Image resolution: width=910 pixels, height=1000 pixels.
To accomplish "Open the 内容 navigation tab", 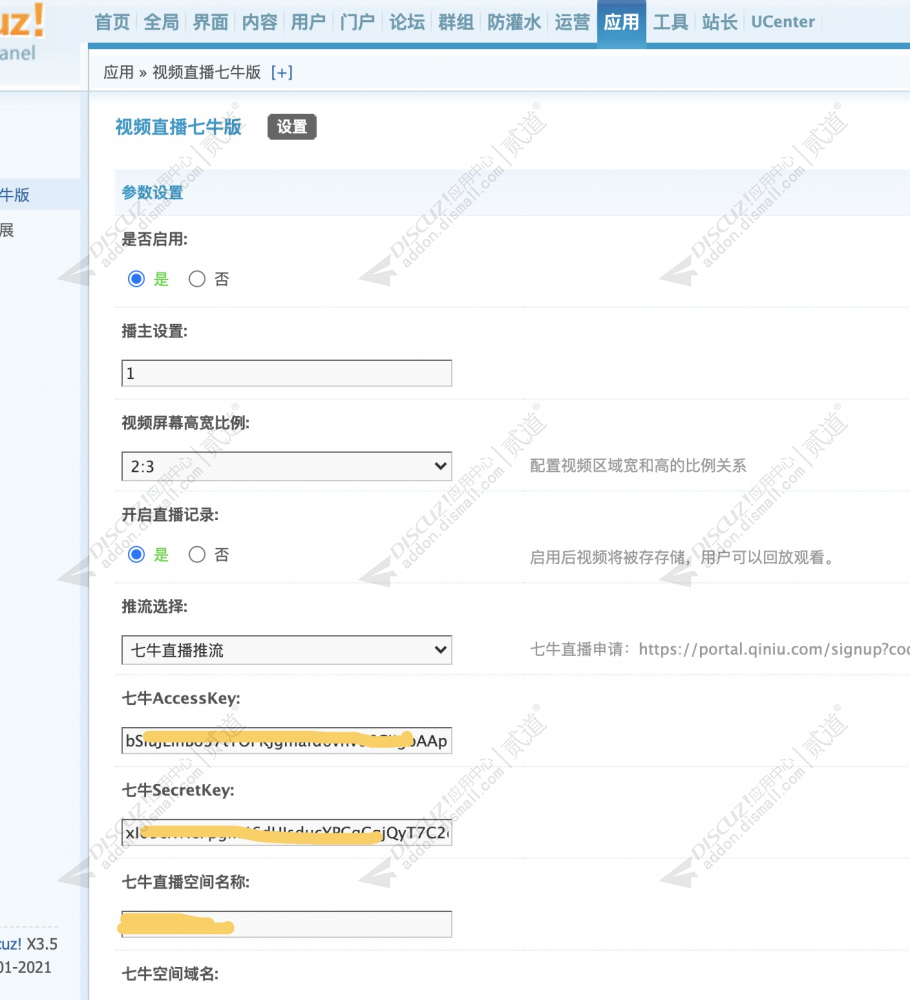I will (x=260, y=22).
